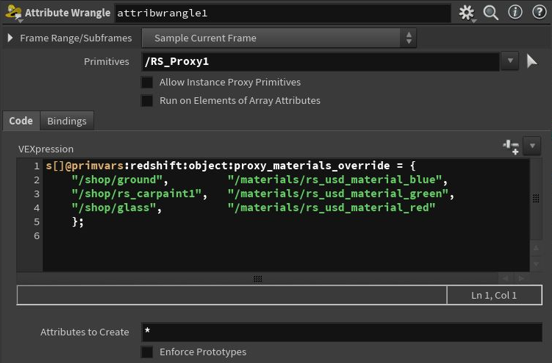Open the node info icon

point(515,12)
